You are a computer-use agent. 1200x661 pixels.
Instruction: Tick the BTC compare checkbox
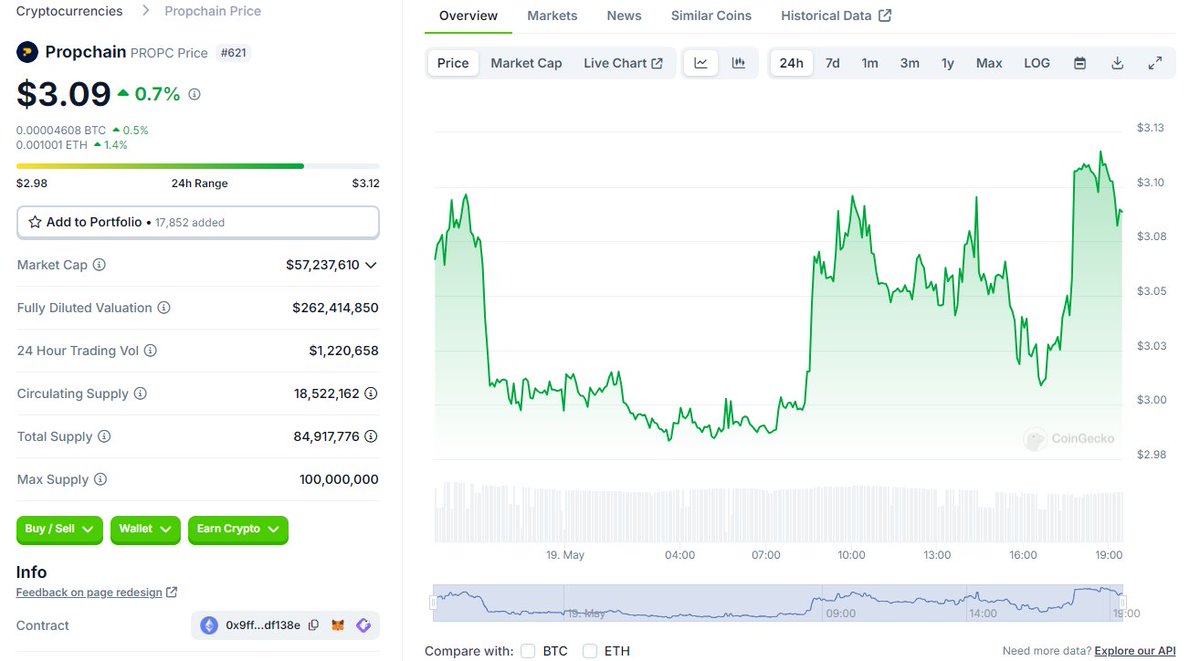click(x=528, y=651)
